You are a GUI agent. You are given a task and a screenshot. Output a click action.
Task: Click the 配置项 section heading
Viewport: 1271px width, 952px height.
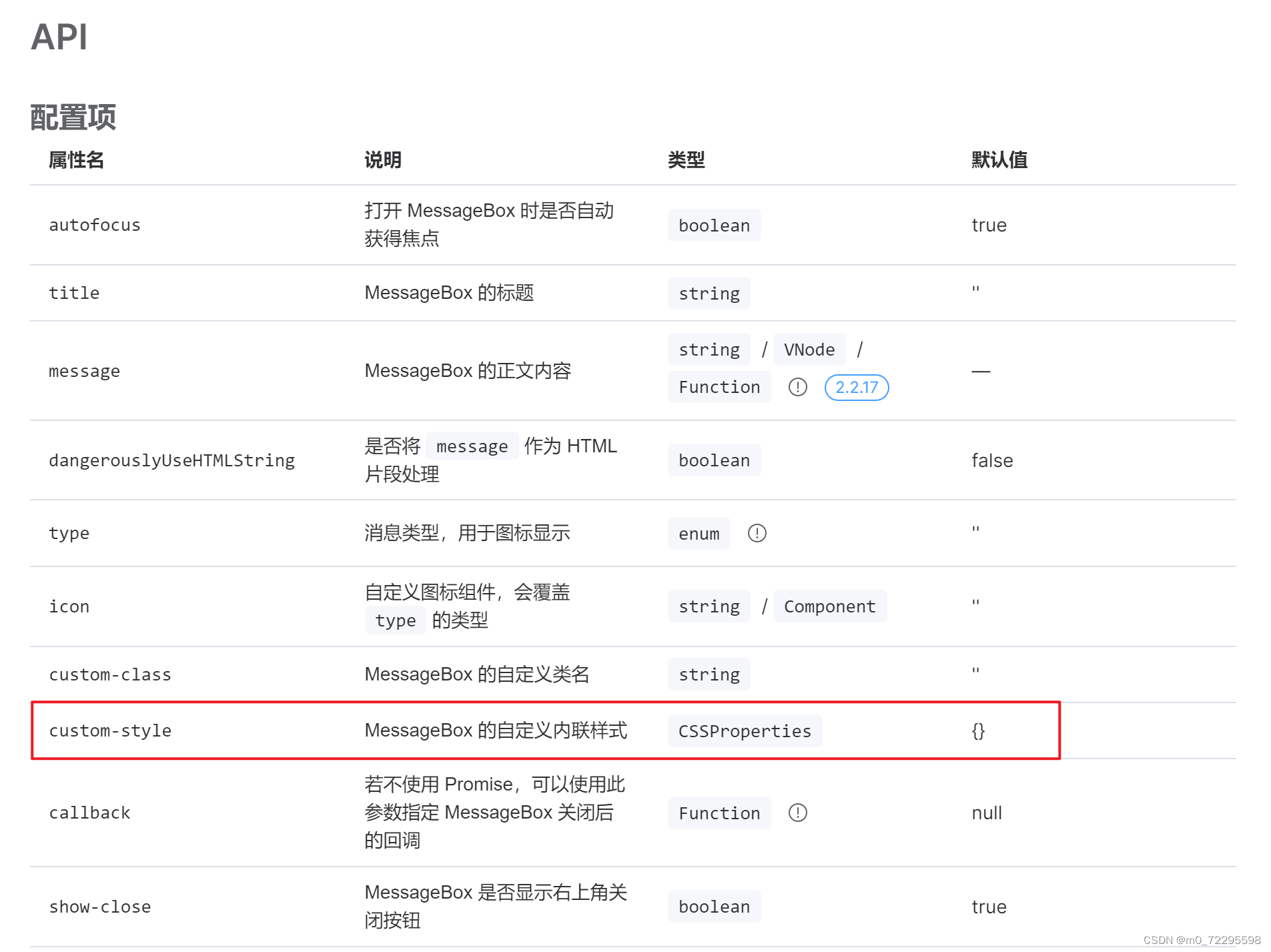[72, 117]
